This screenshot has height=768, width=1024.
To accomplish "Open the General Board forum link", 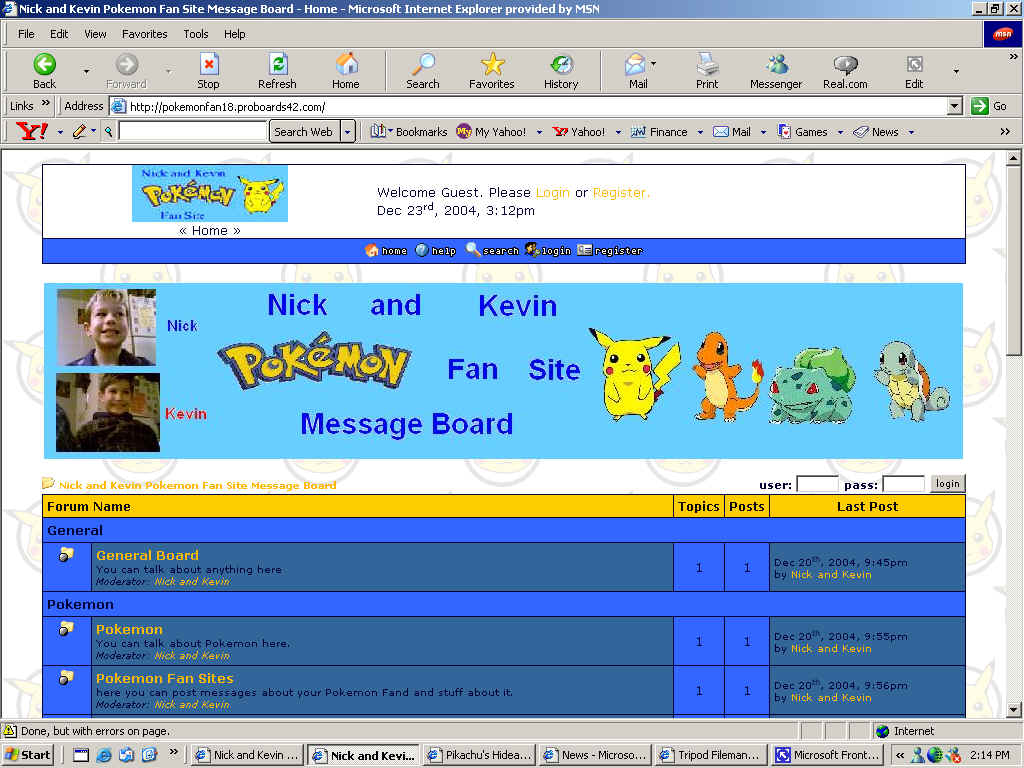I will click(x=147, y=555).
